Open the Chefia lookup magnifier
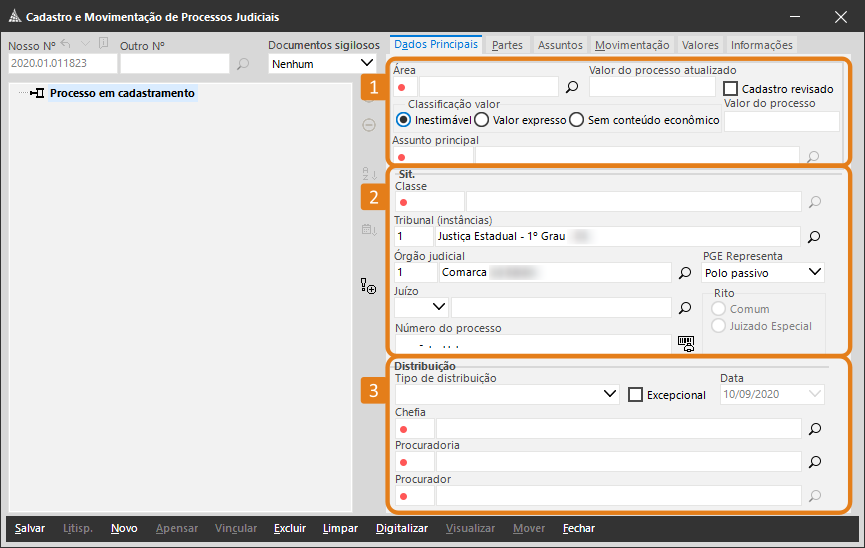Screen dimensions: 865x548 point(814,428)
